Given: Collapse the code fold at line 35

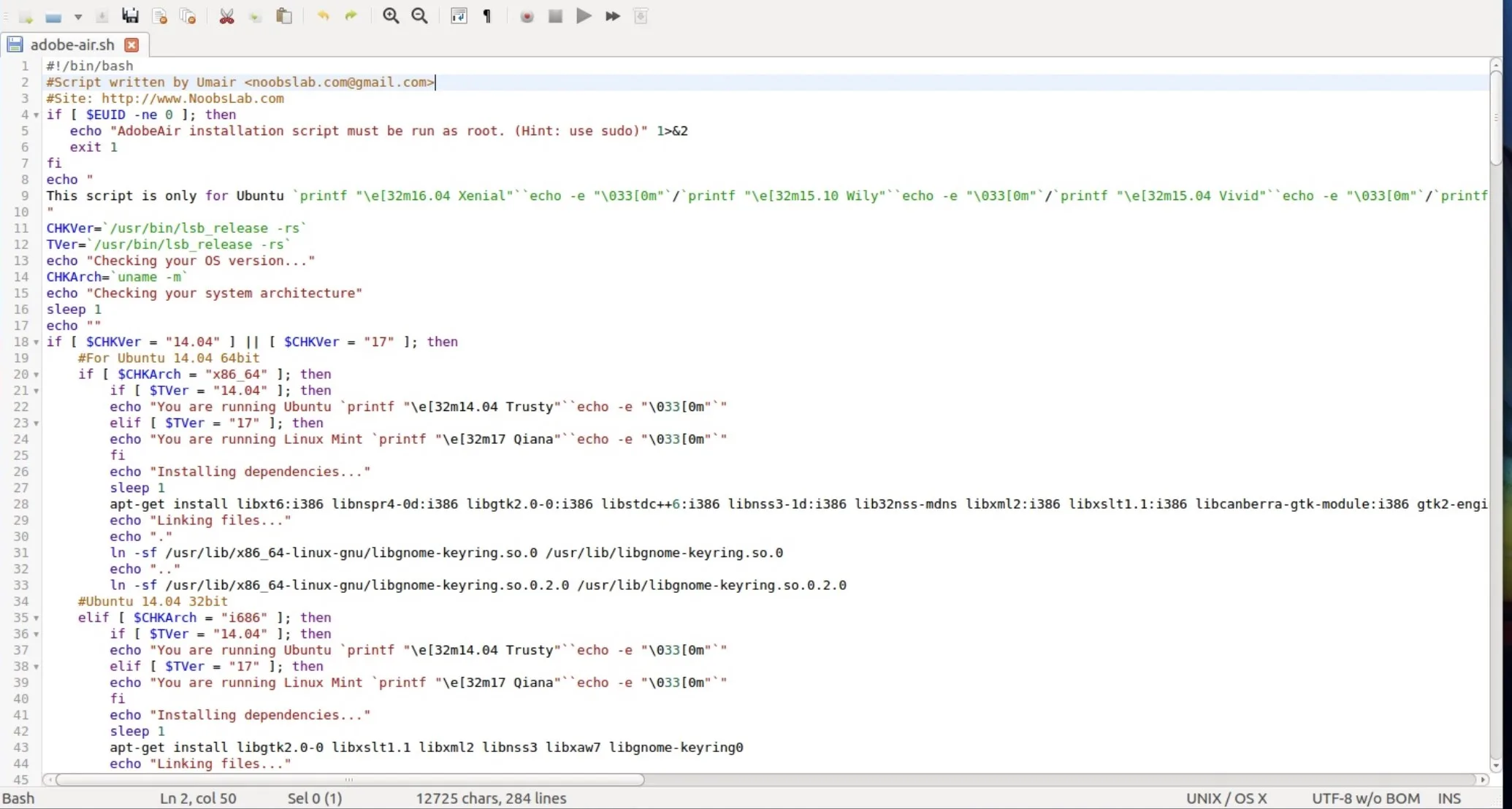Looking at the screenshot, I should click(36, 618).
